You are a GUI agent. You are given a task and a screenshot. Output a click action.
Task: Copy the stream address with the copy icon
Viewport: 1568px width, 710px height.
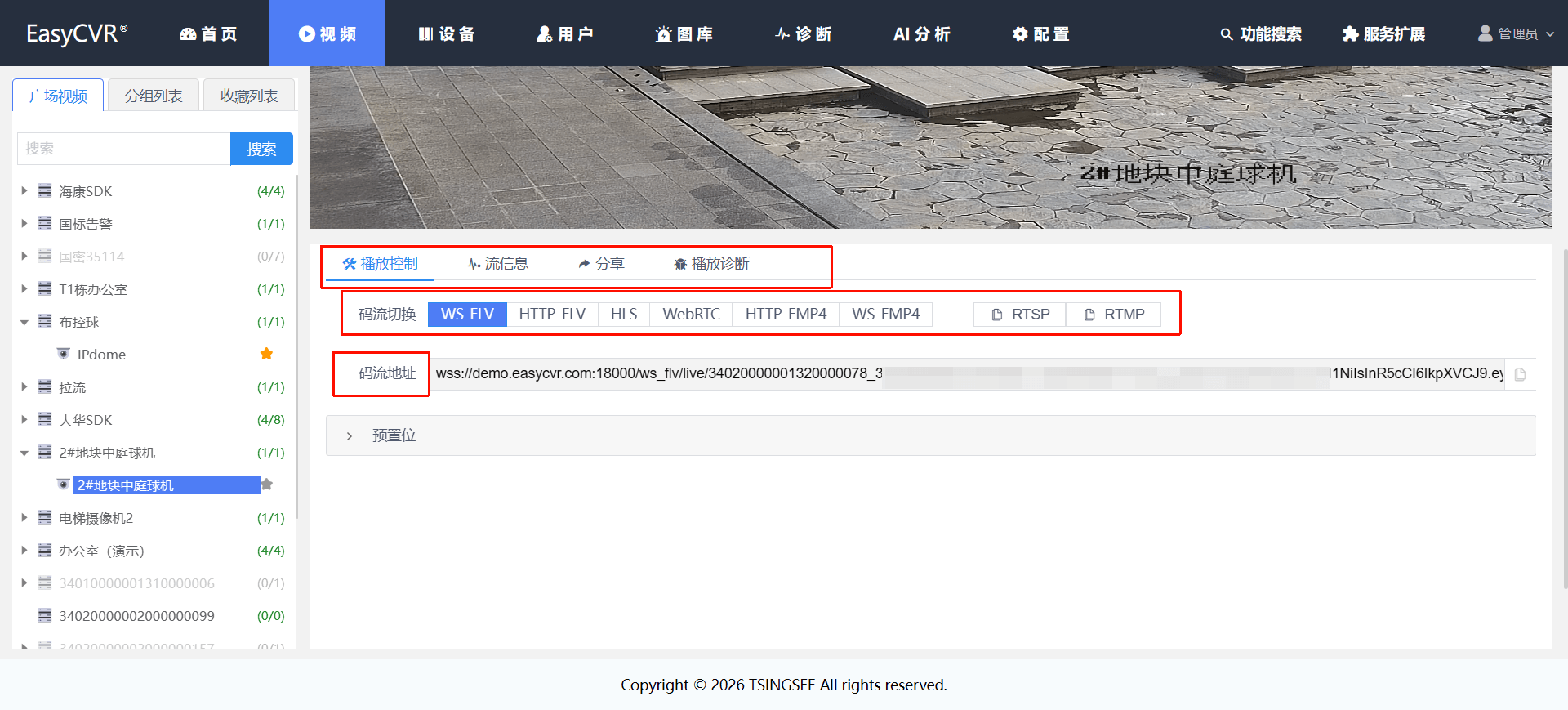coord(1520,374)
